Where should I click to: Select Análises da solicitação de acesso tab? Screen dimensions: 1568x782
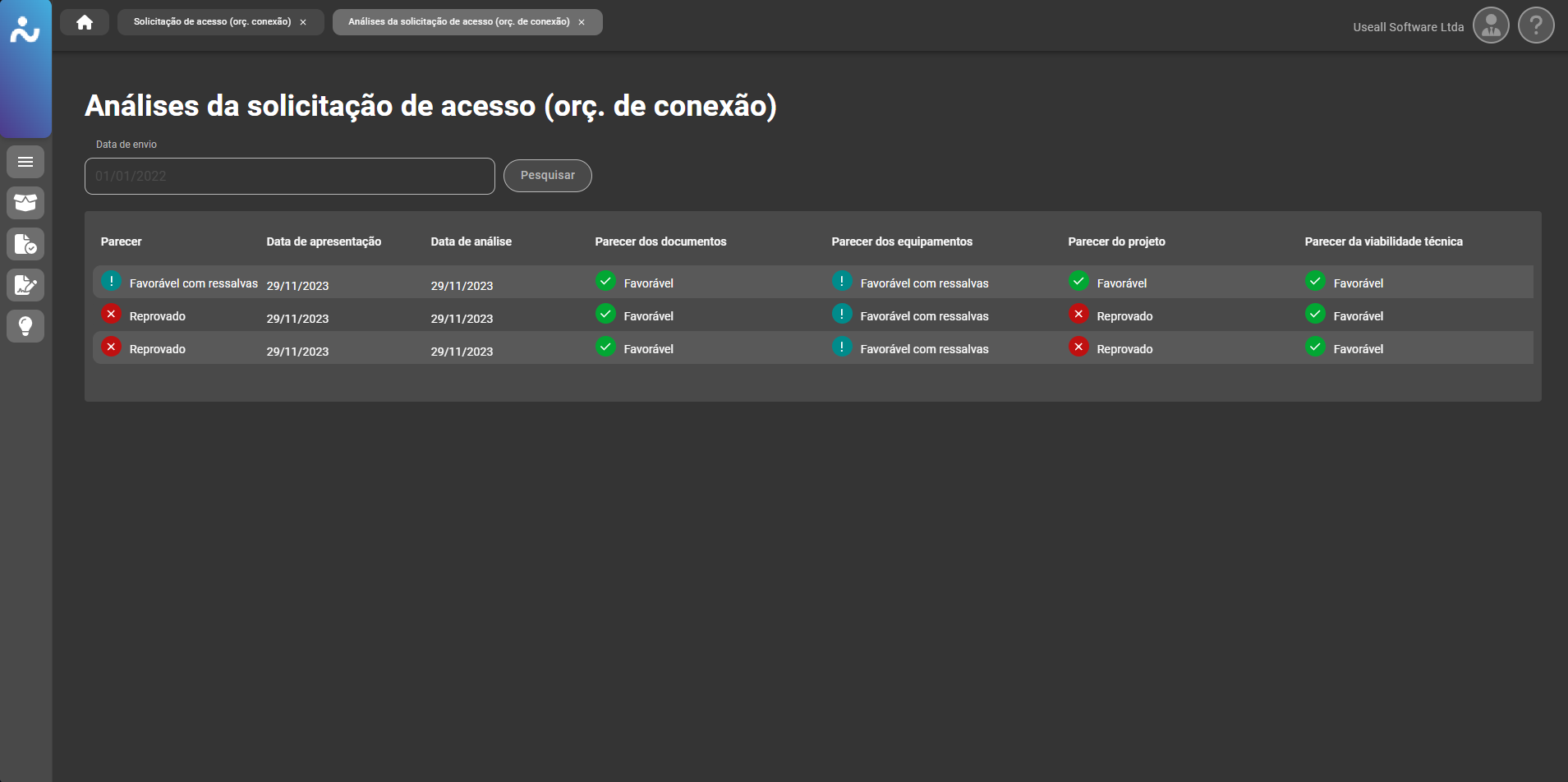click(x=458, y=22)
